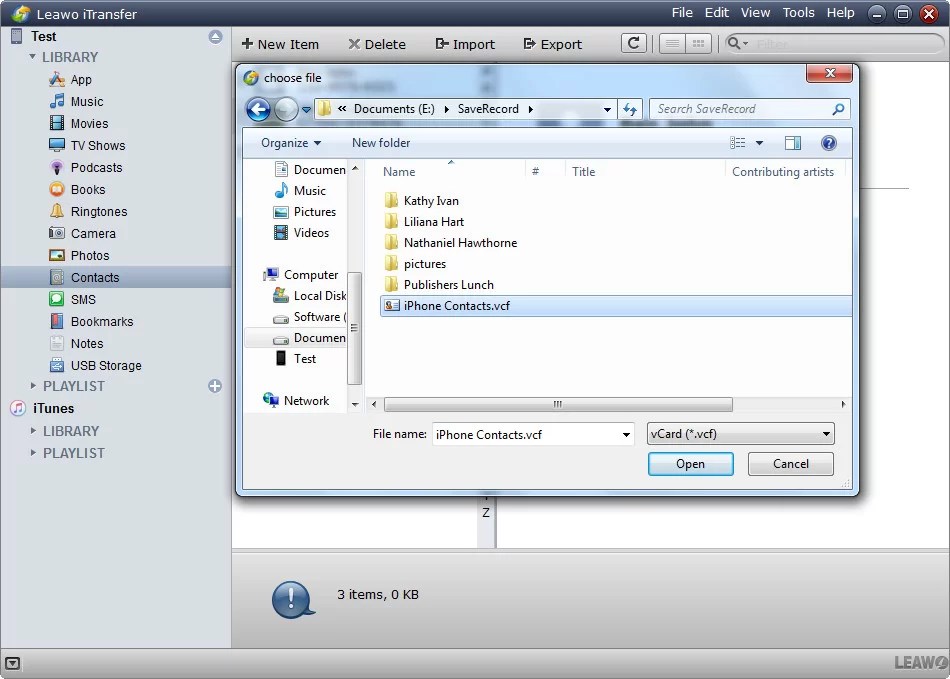This screenshot has height=679, width=950.
Task: Switch to grid view in the toolbar
Action: [x=697, y=43]
